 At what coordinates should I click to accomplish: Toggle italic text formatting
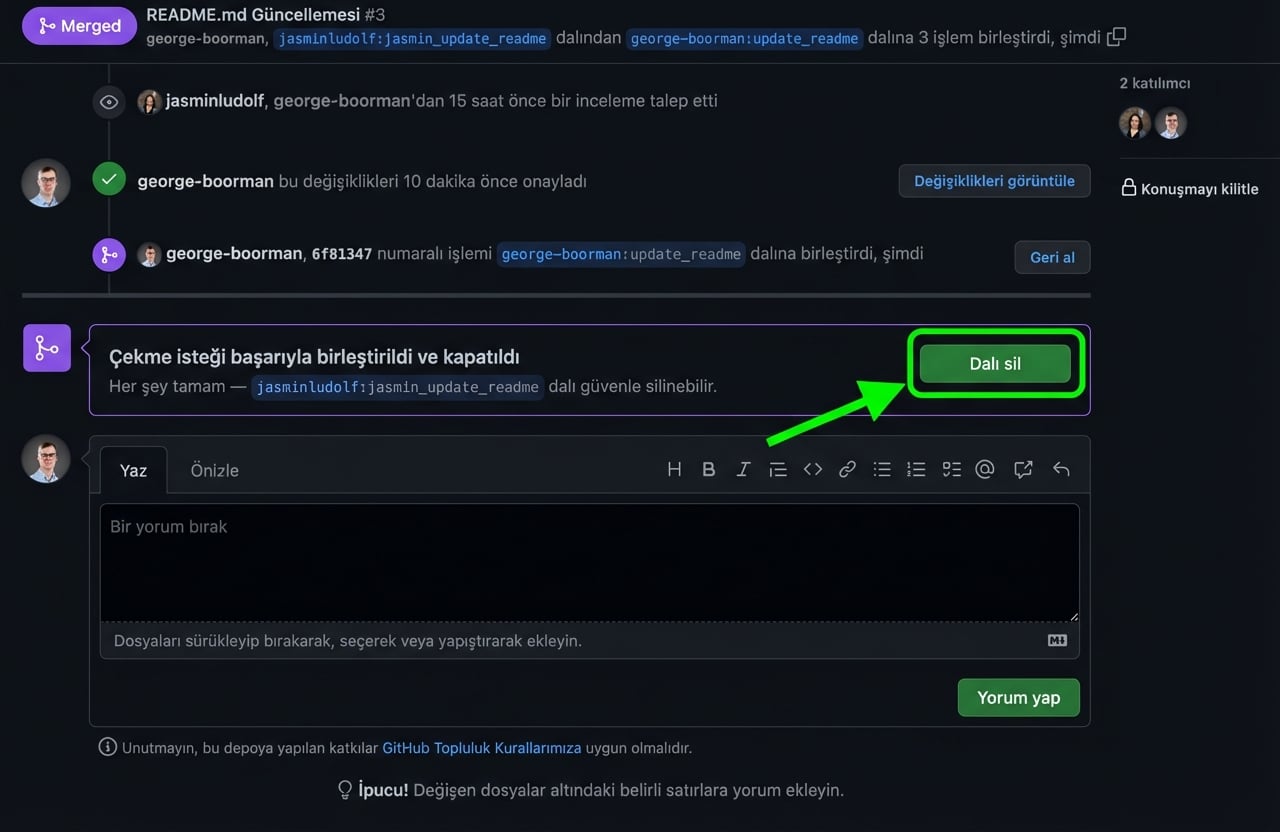pos(743,469)
